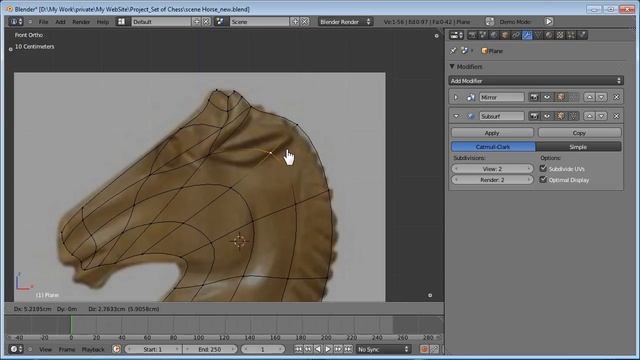Delete the Default screen layout

coord(207,22)
